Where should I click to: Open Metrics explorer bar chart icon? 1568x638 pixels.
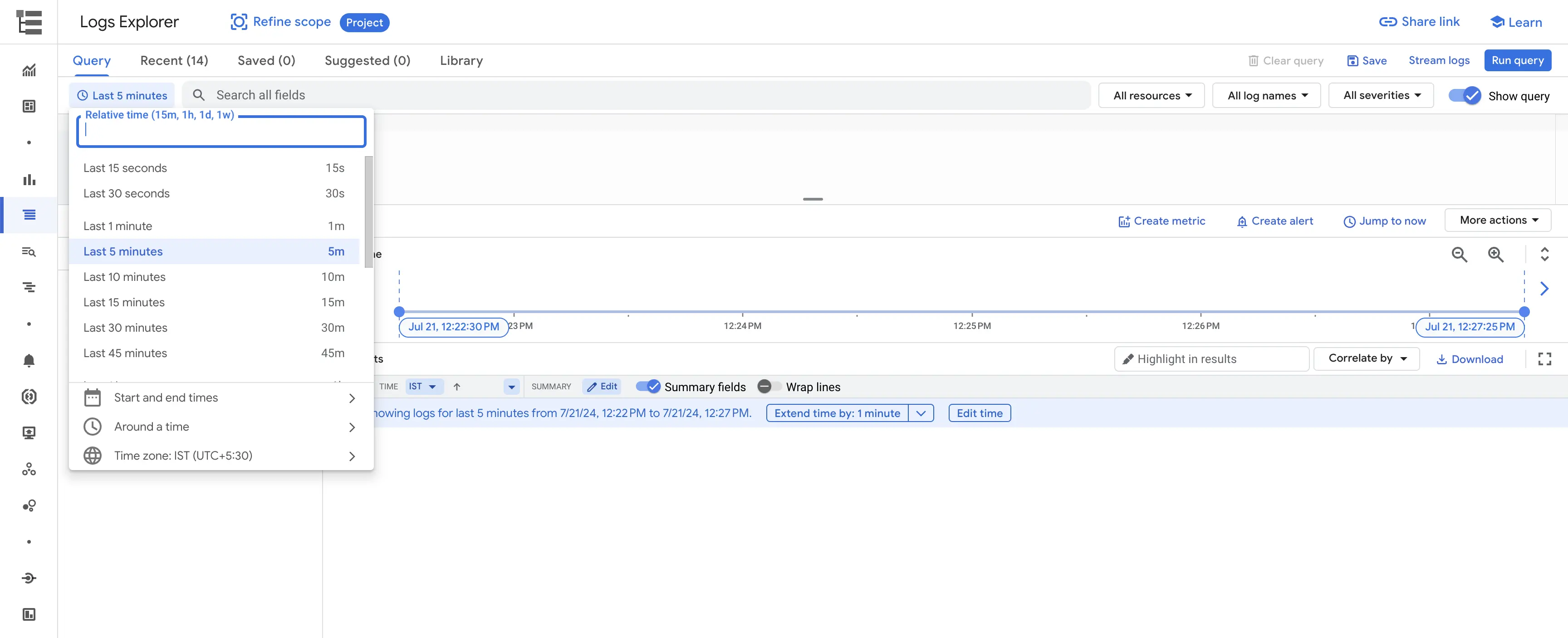pos(29,180)
